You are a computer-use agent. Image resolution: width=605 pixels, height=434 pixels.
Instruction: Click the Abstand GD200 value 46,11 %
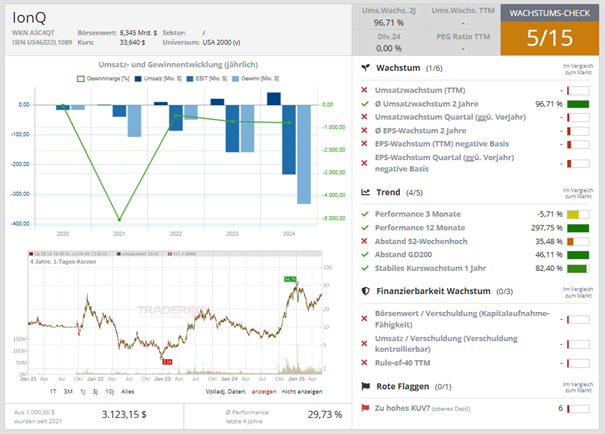pyautogui.click(x=549, y=255)
